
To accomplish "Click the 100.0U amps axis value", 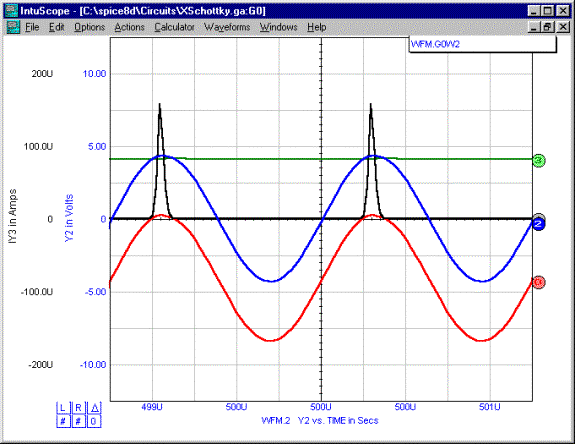I will click(x=39, y=147).
